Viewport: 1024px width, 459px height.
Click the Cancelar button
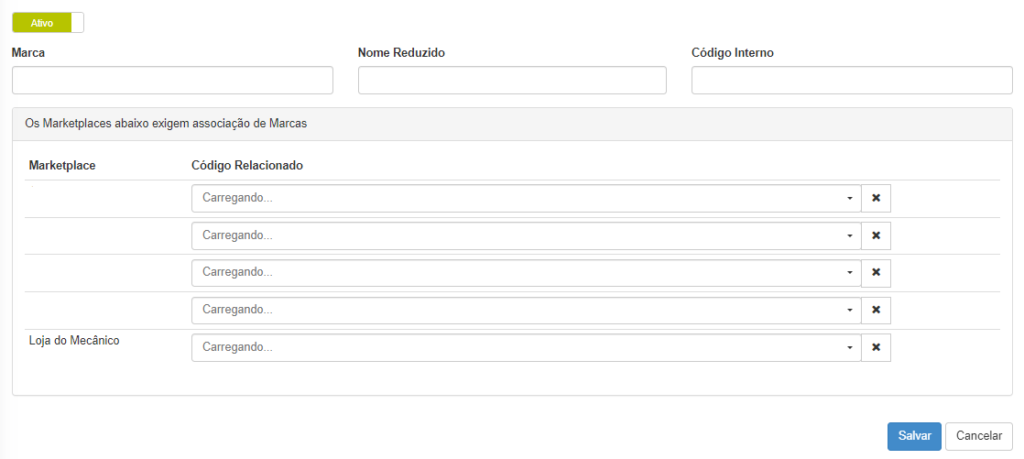click(979, 436)
